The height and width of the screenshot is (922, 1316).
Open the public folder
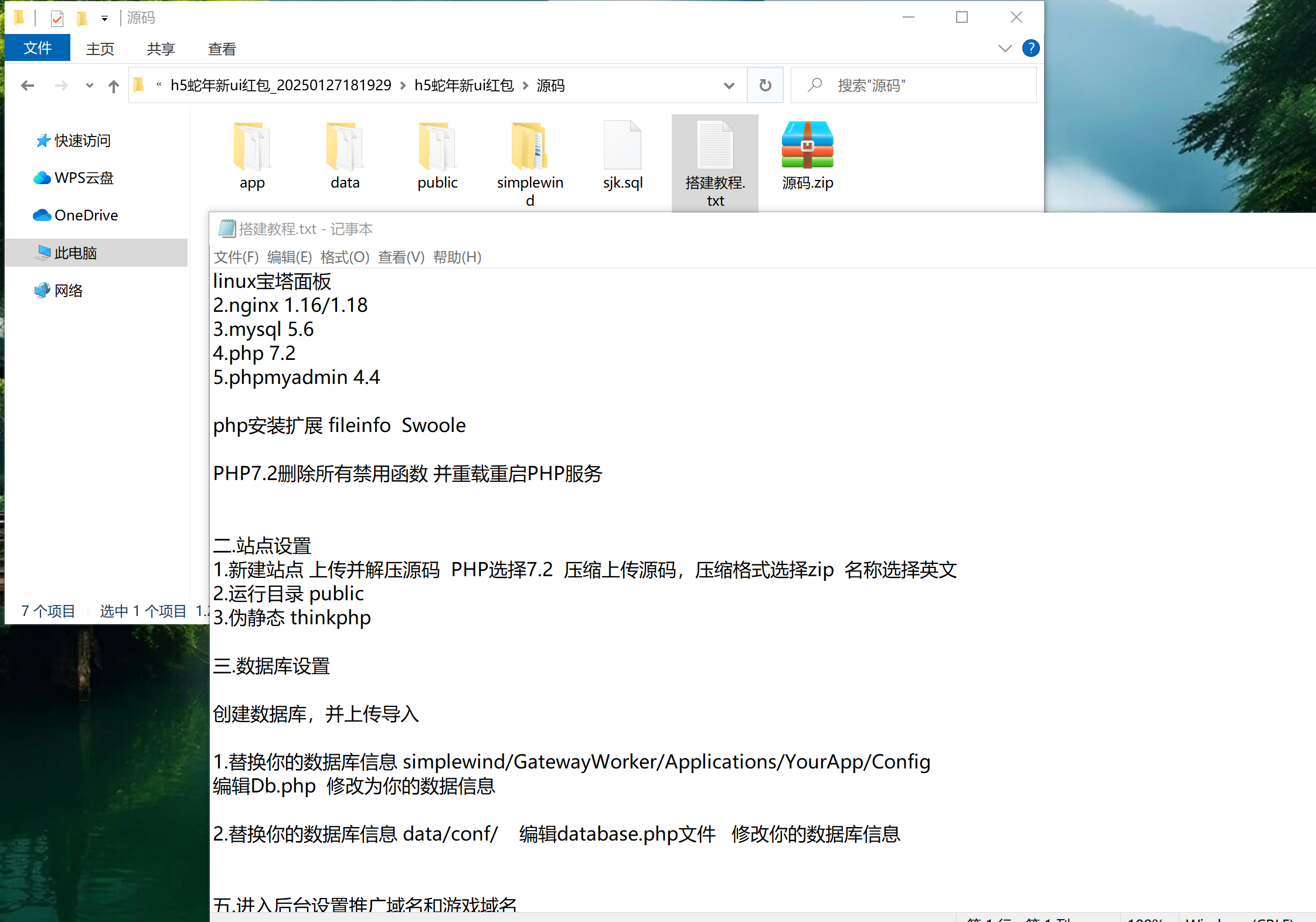(437, 155)
